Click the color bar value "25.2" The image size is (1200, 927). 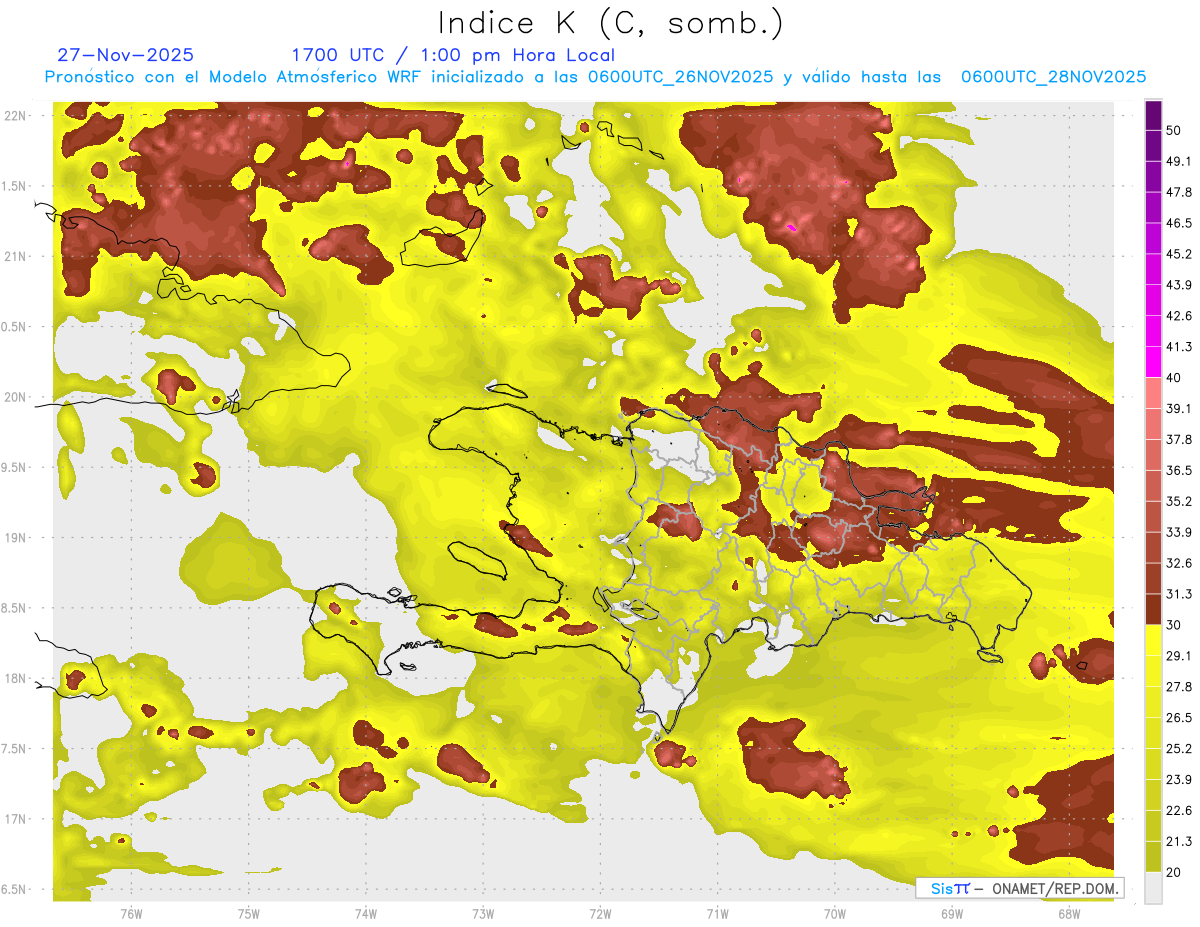(x=1178, y=749)
